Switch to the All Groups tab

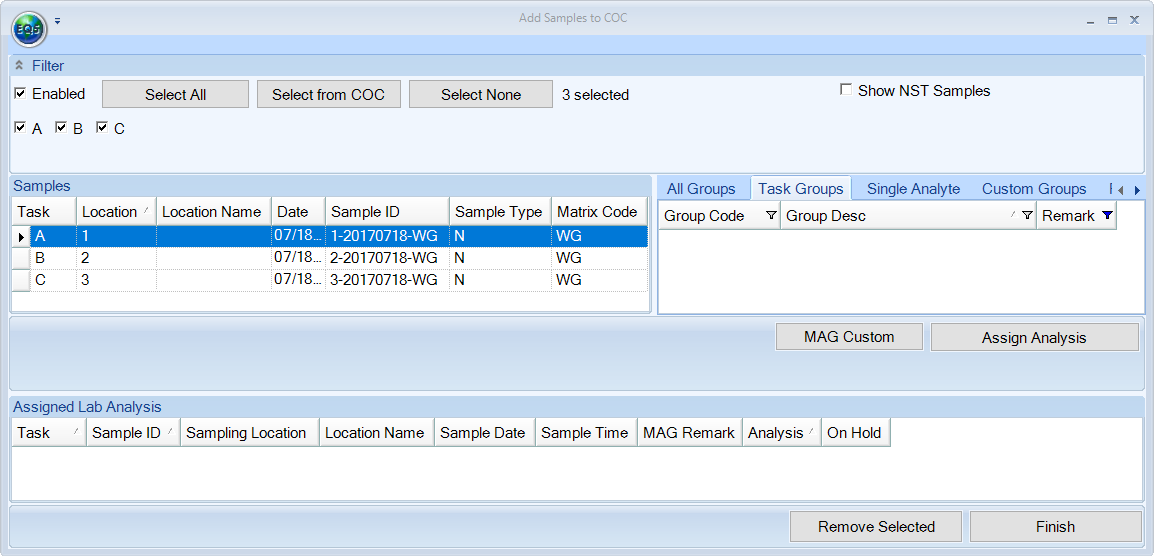[701, 189]
